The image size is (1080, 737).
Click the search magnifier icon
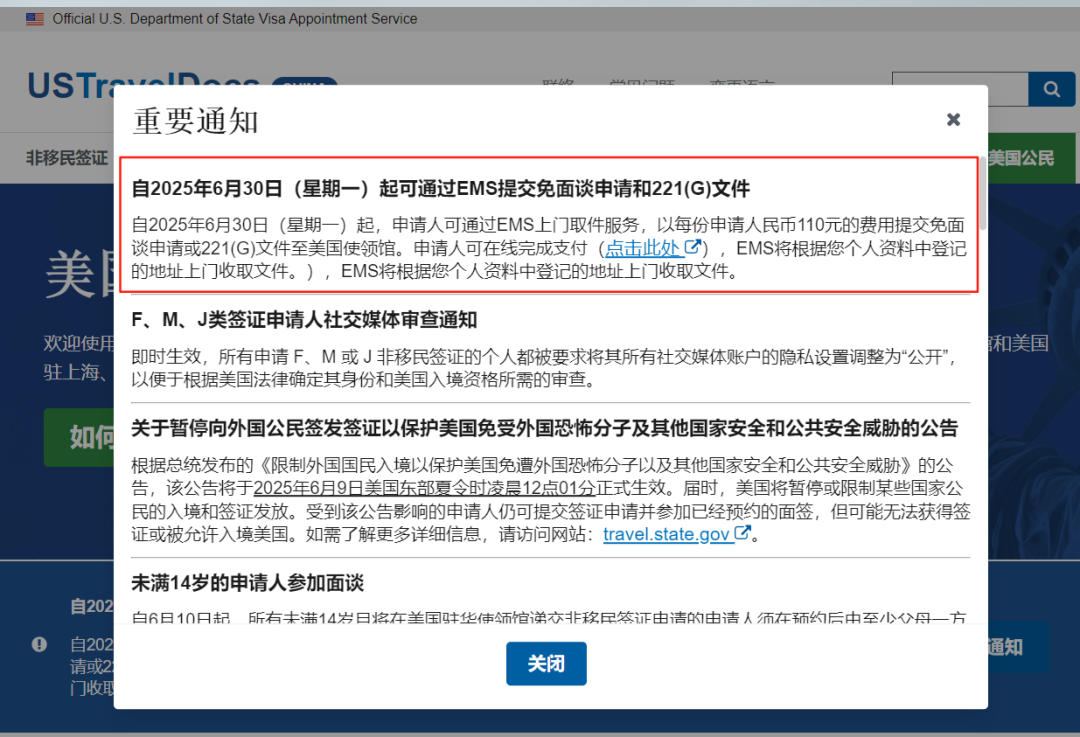click(x=1051, y=88)
